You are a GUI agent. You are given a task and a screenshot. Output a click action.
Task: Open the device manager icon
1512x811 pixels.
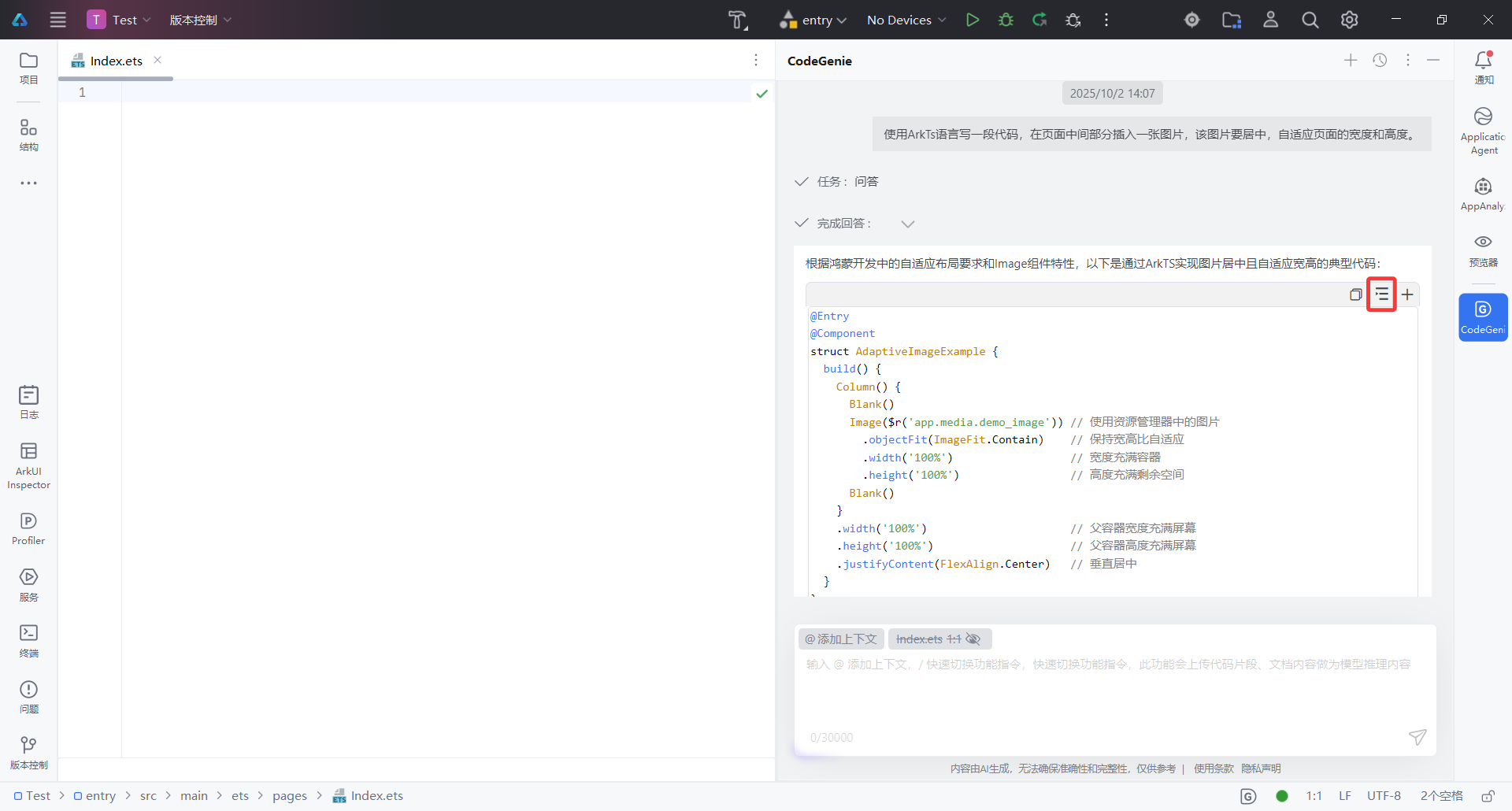(1192, 20)
